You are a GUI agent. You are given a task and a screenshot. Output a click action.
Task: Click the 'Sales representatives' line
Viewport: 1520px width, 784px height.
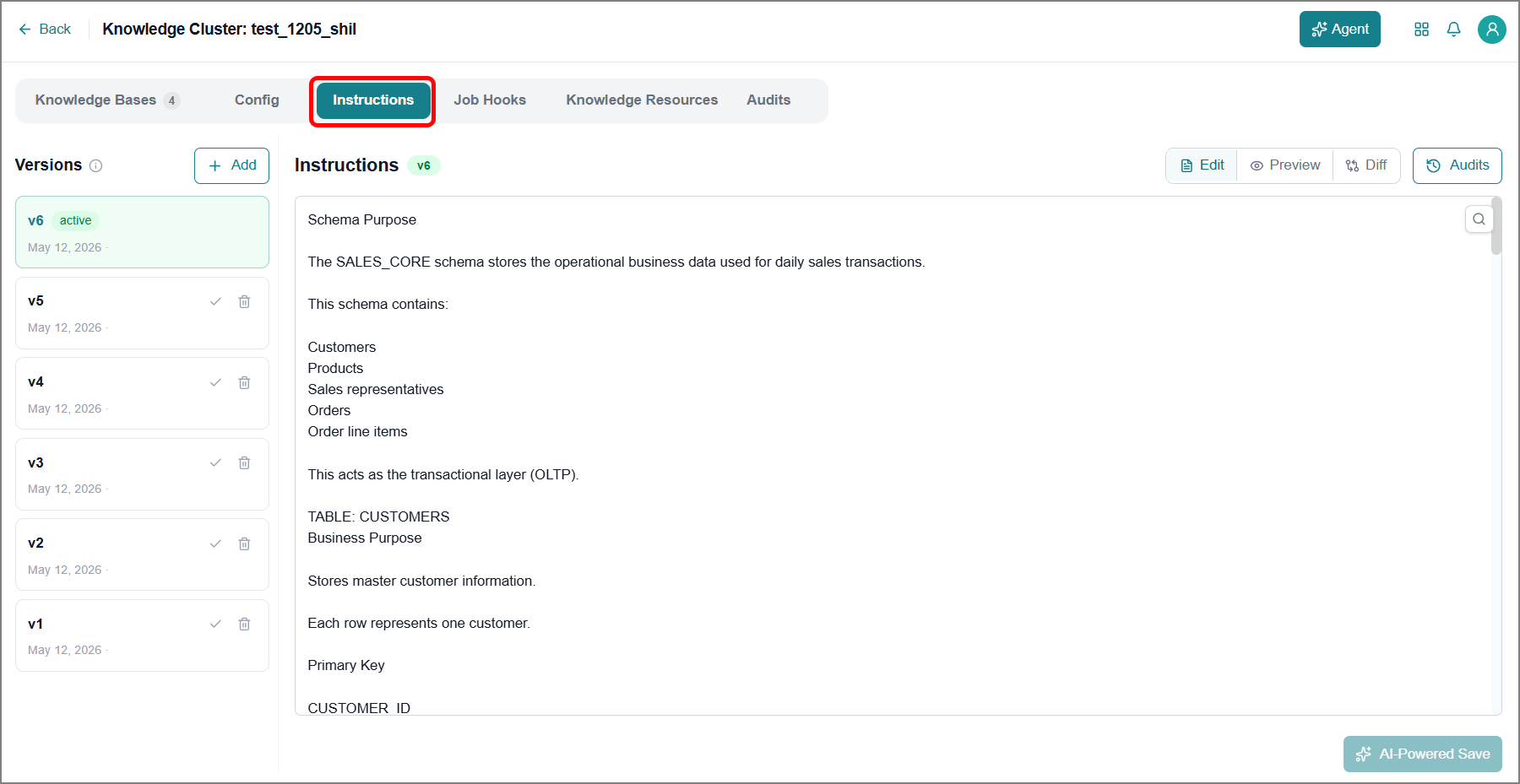click(376, 389)
